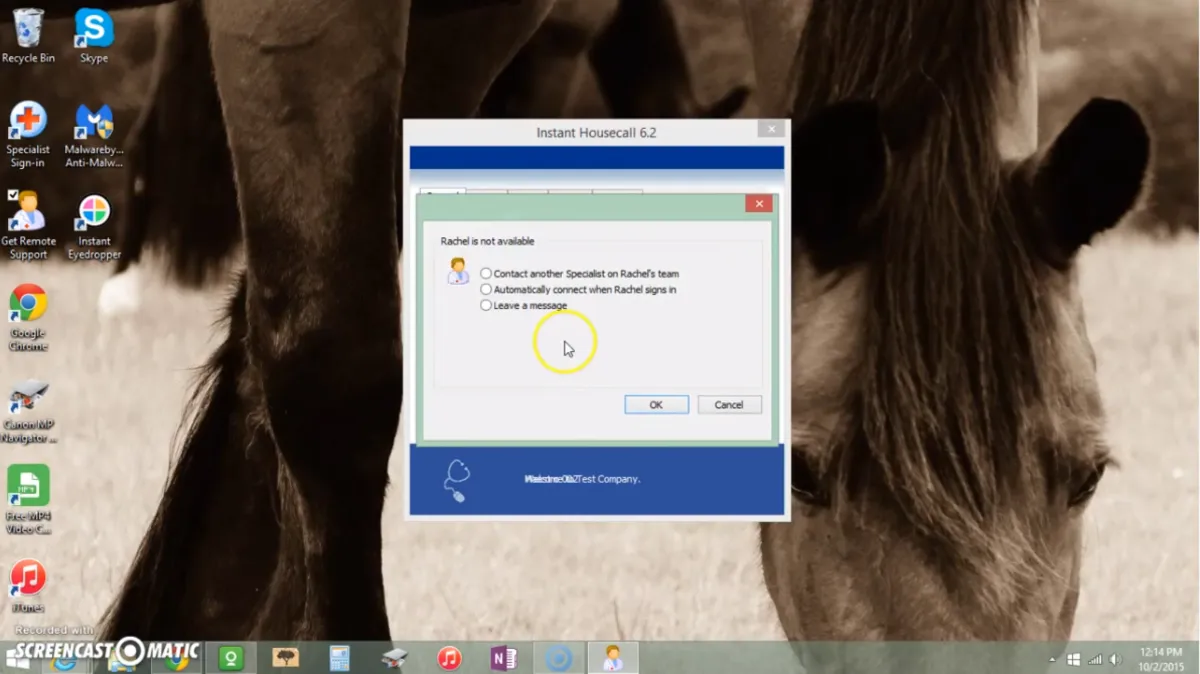Screen dimensions: 1200x674
Task: Open OneNote from the taskbar
Action: [x=503, y=658]
